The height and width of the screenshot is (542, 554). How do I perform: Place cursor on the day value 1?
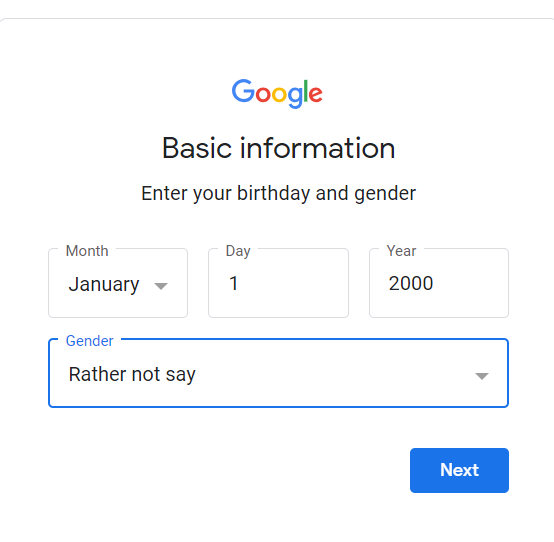[234, 283]
